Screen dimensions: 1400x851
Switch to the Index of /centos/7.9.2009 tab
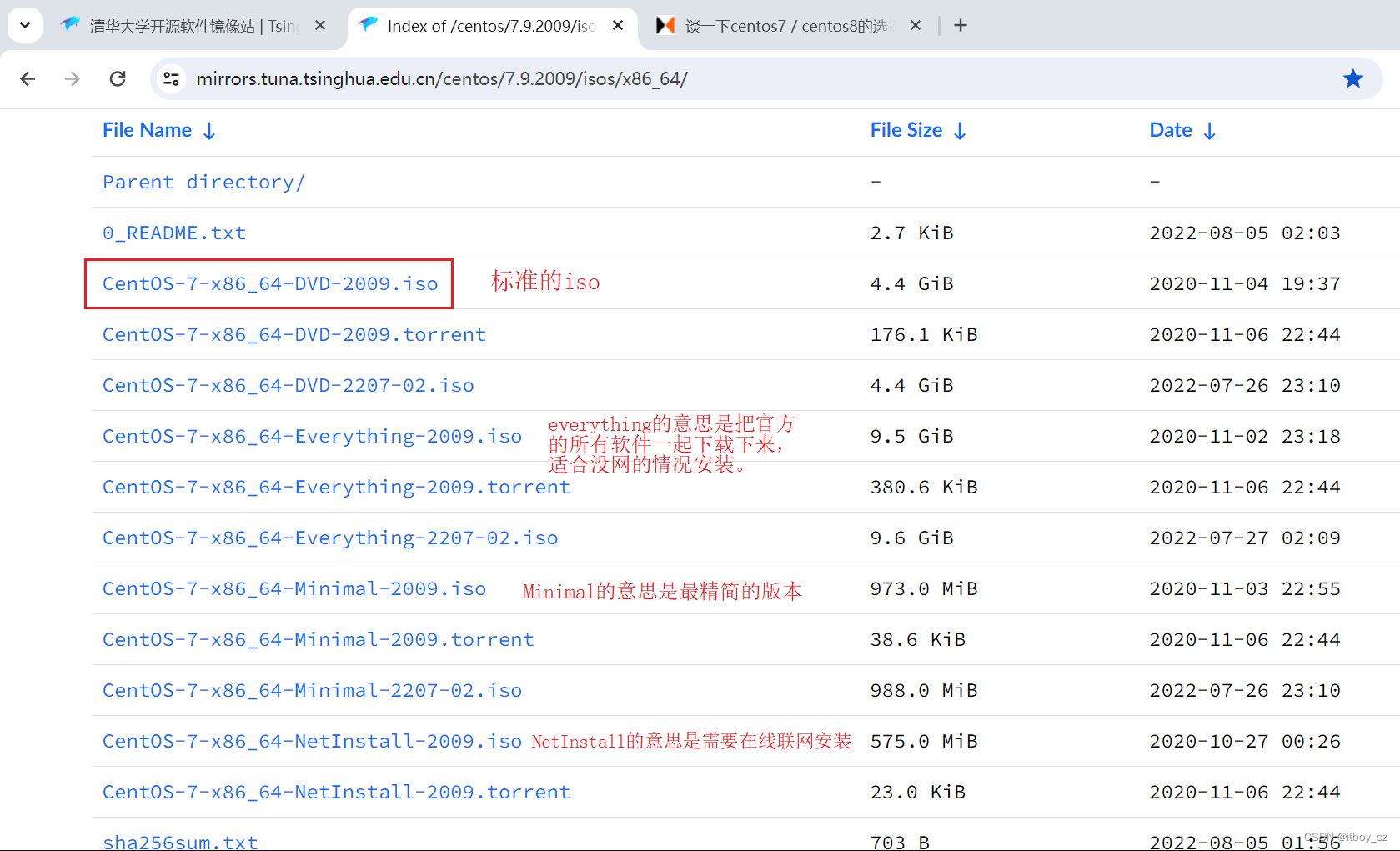coord(492,26)
